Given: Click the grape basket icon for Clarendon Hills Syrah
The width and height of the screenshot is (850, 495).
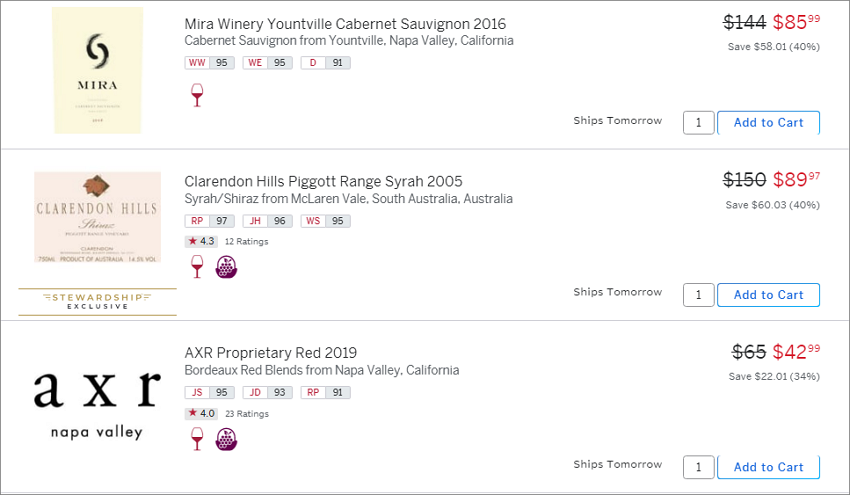Looking at the screenshot, I should coord(226,267).
